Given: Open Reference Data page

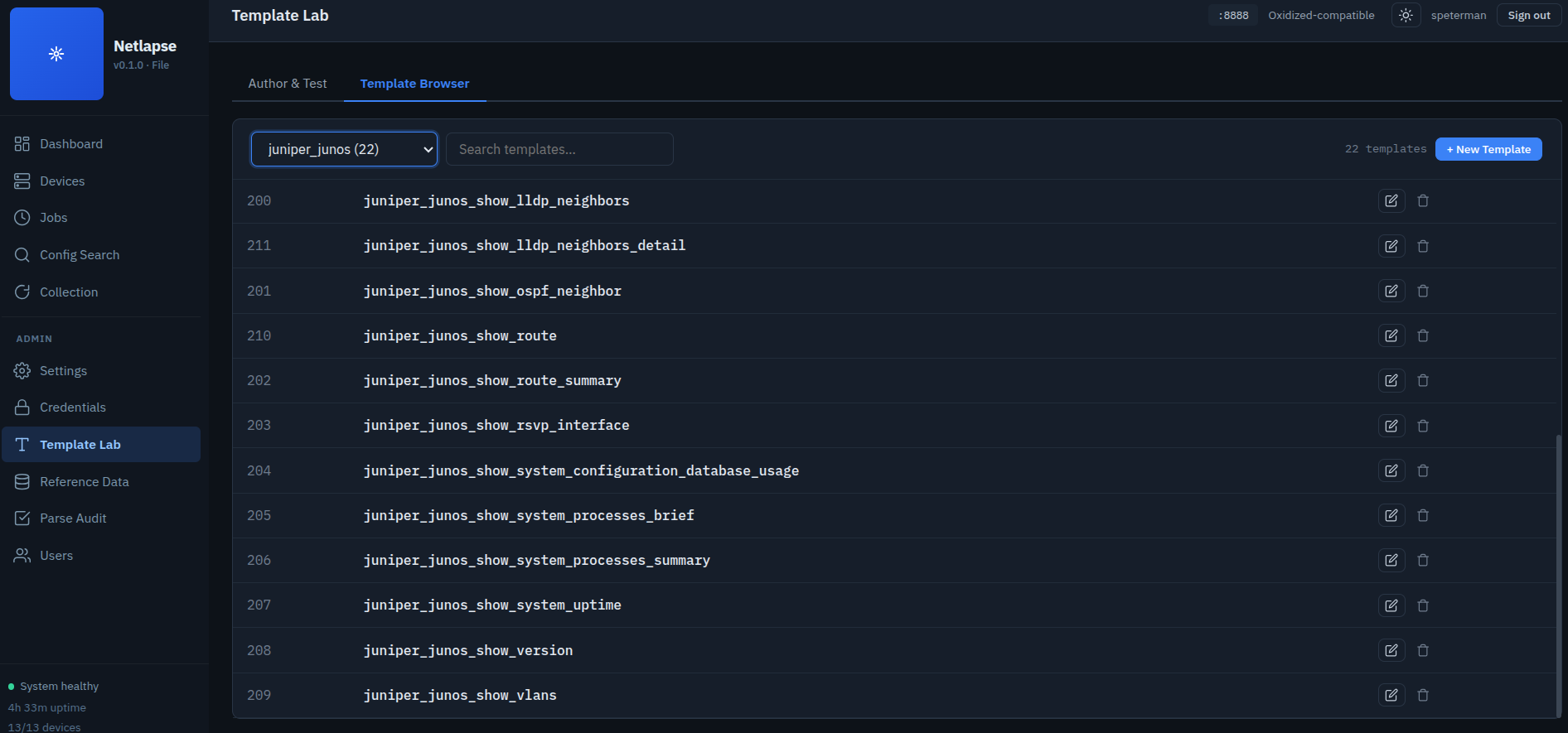Looking at the screenshot, I should [101, 482].
